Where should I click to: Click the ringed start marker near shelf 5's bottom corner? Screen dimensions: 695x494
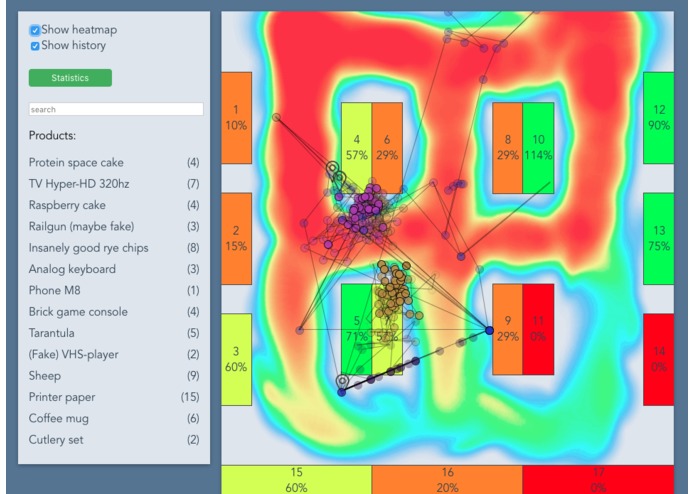[342, 381]
